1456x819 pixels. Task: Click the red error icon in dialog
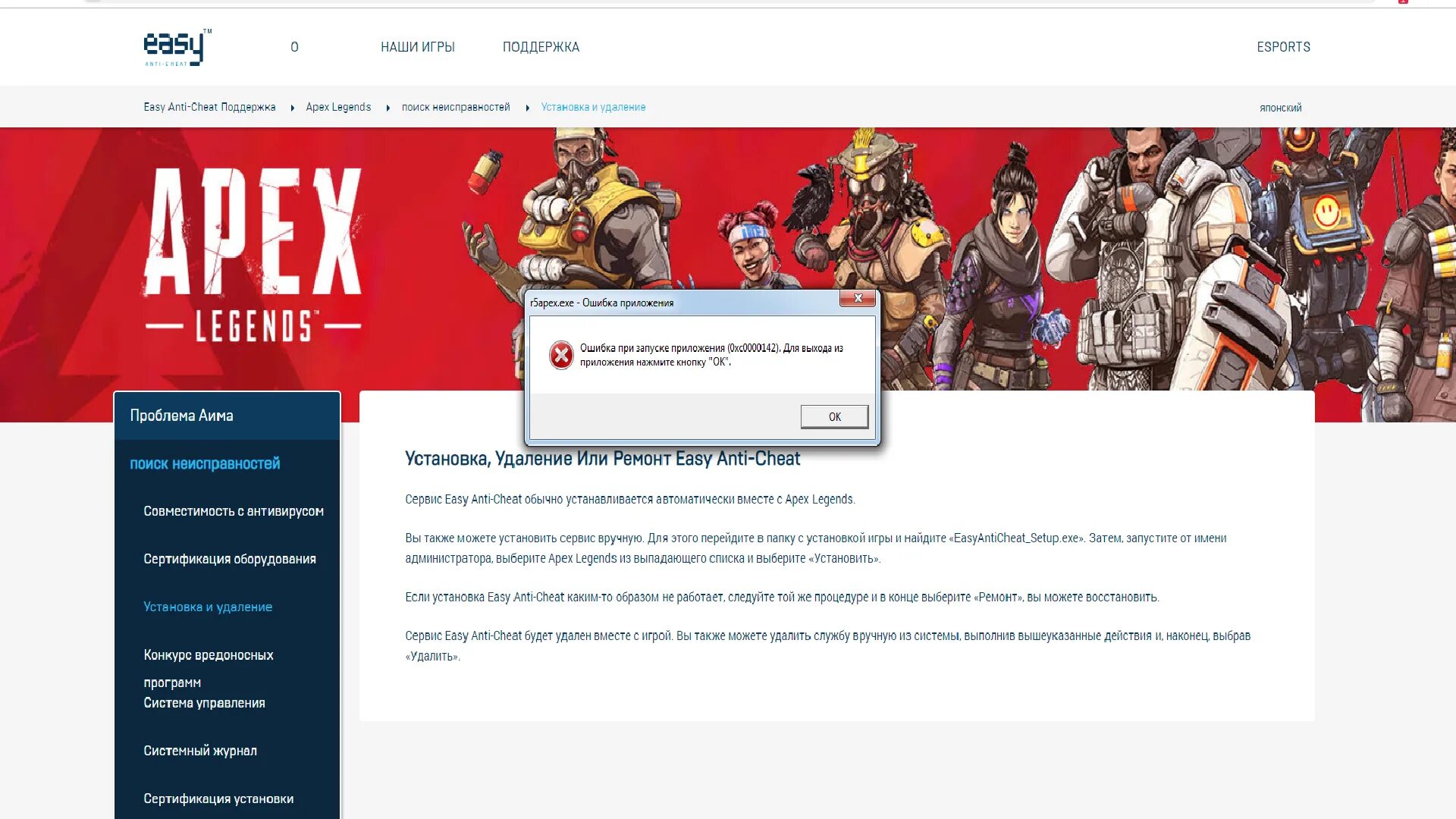561,355
